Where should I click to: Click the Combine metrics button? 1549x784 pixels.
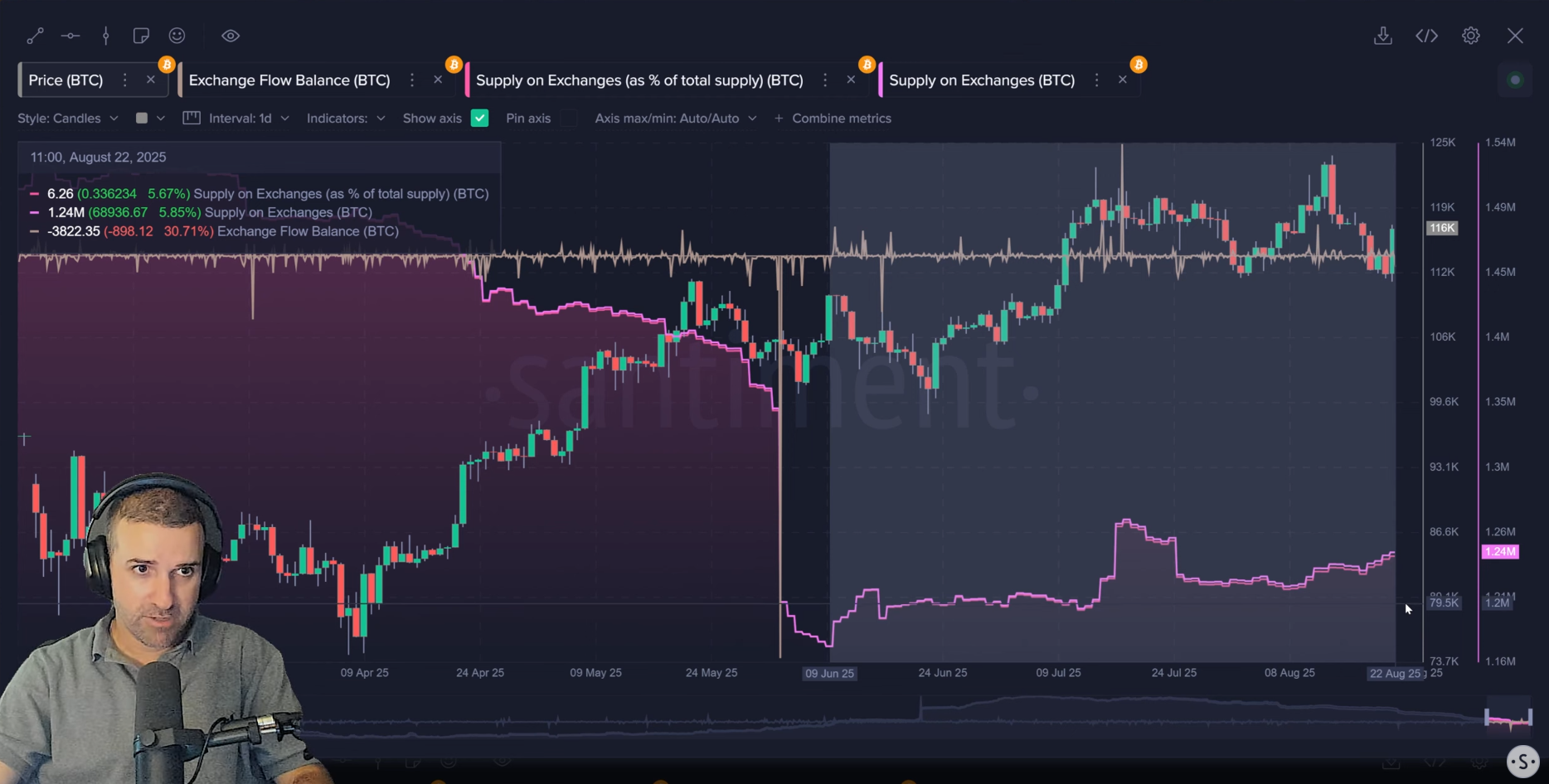[x=833, y=118]
